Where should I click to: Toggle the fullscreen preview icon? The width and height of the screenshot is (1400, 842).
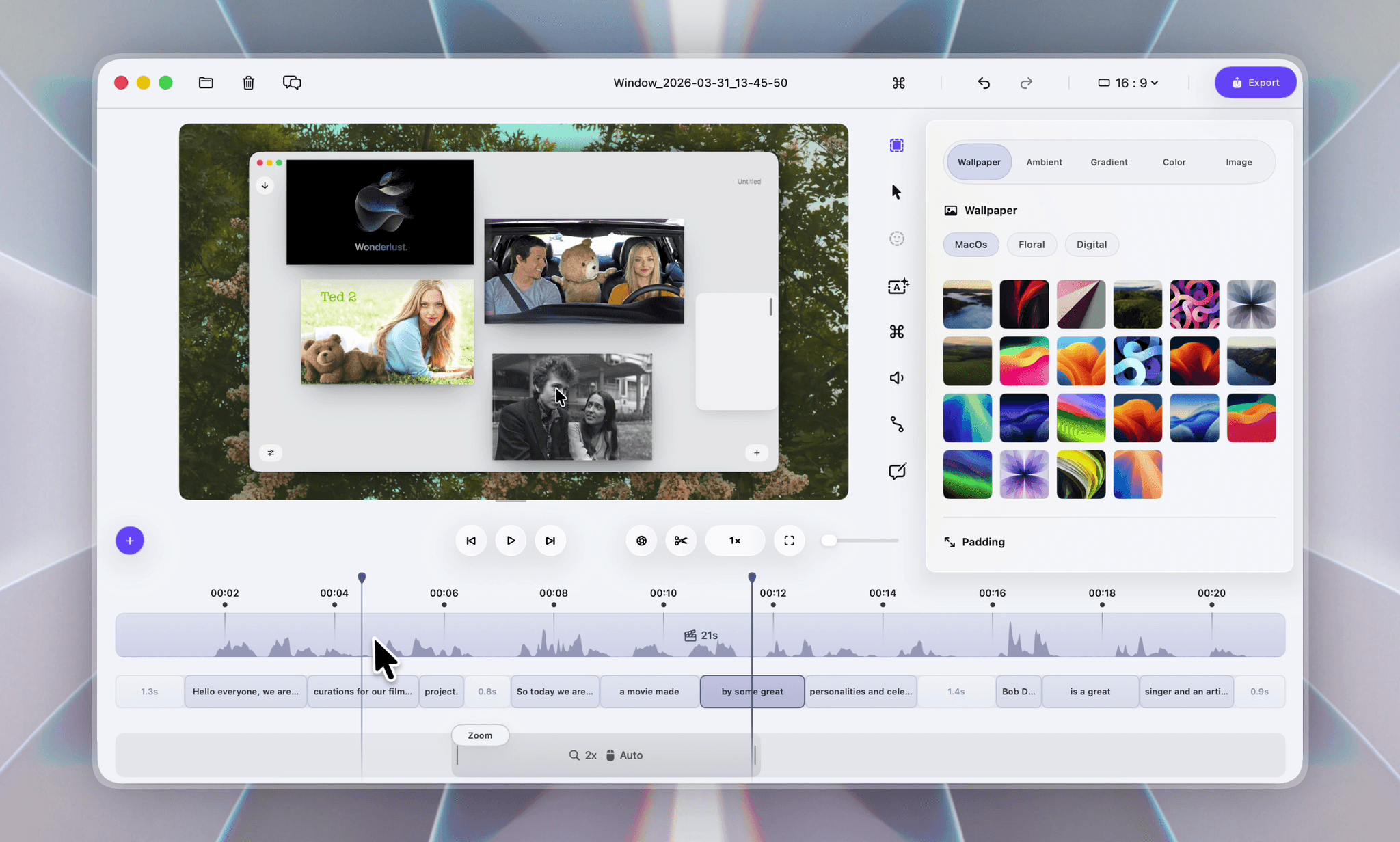pyautogui.click(x=789, y=541)
